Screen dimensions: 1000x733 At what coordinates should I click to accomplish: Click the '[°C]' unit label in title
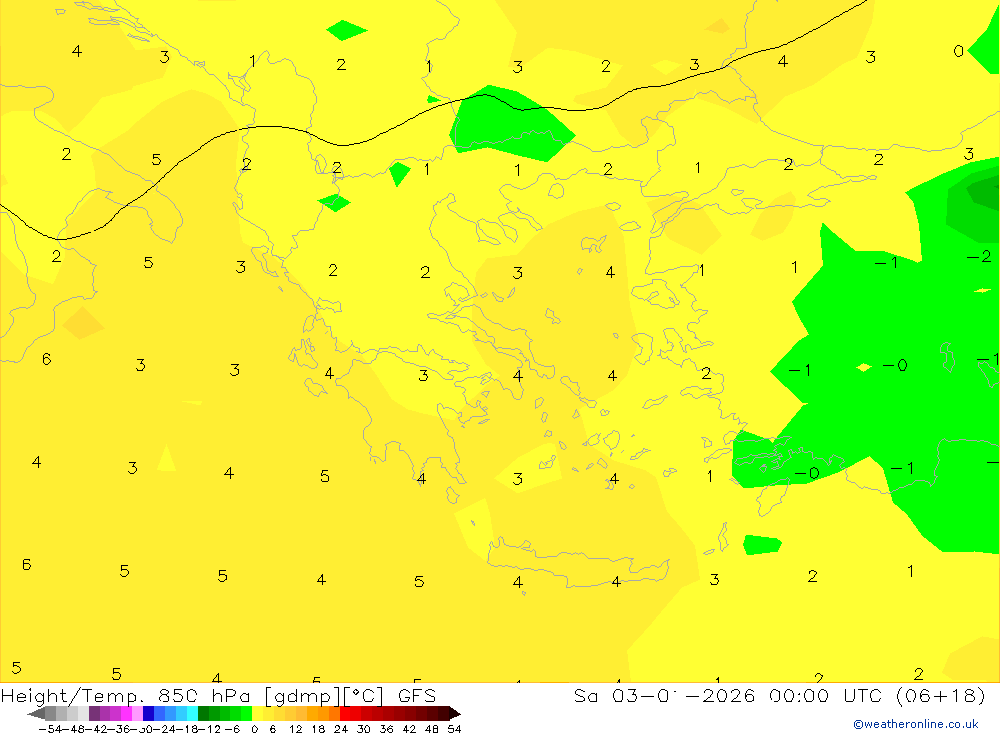365,696
